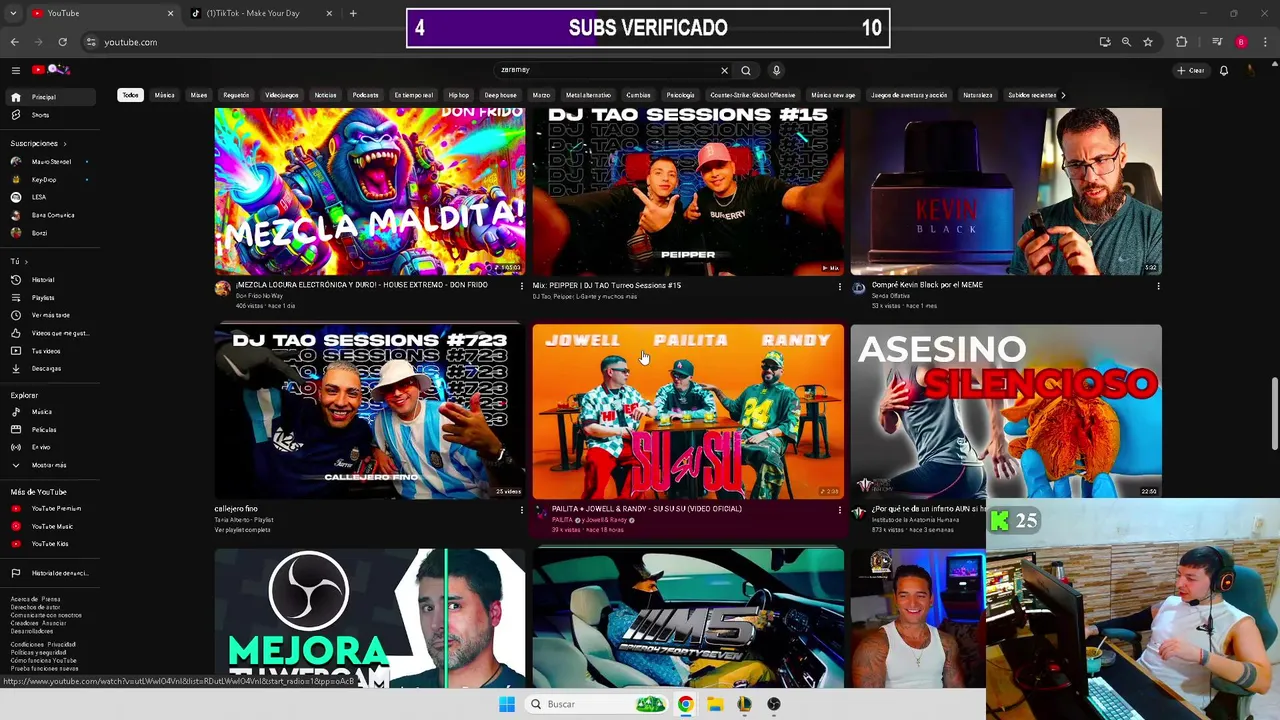Expand the Tú section chevron
The image size is (1280, 720).
coord(26,262)
